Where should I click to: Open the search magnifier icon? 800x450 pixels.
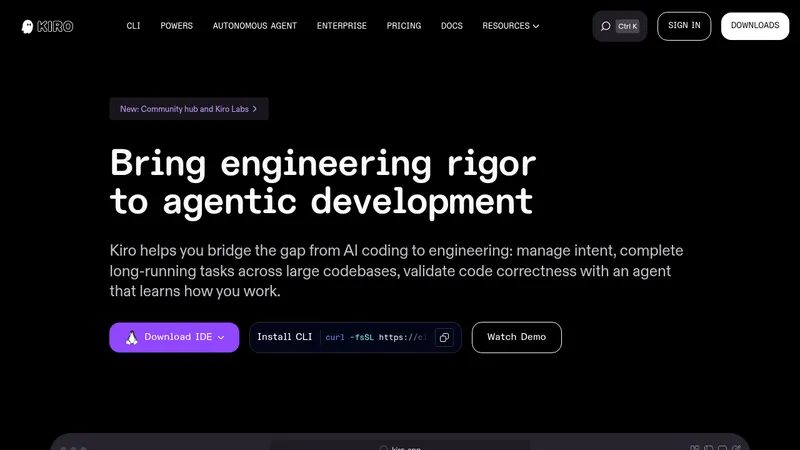(x=605, y=26)
